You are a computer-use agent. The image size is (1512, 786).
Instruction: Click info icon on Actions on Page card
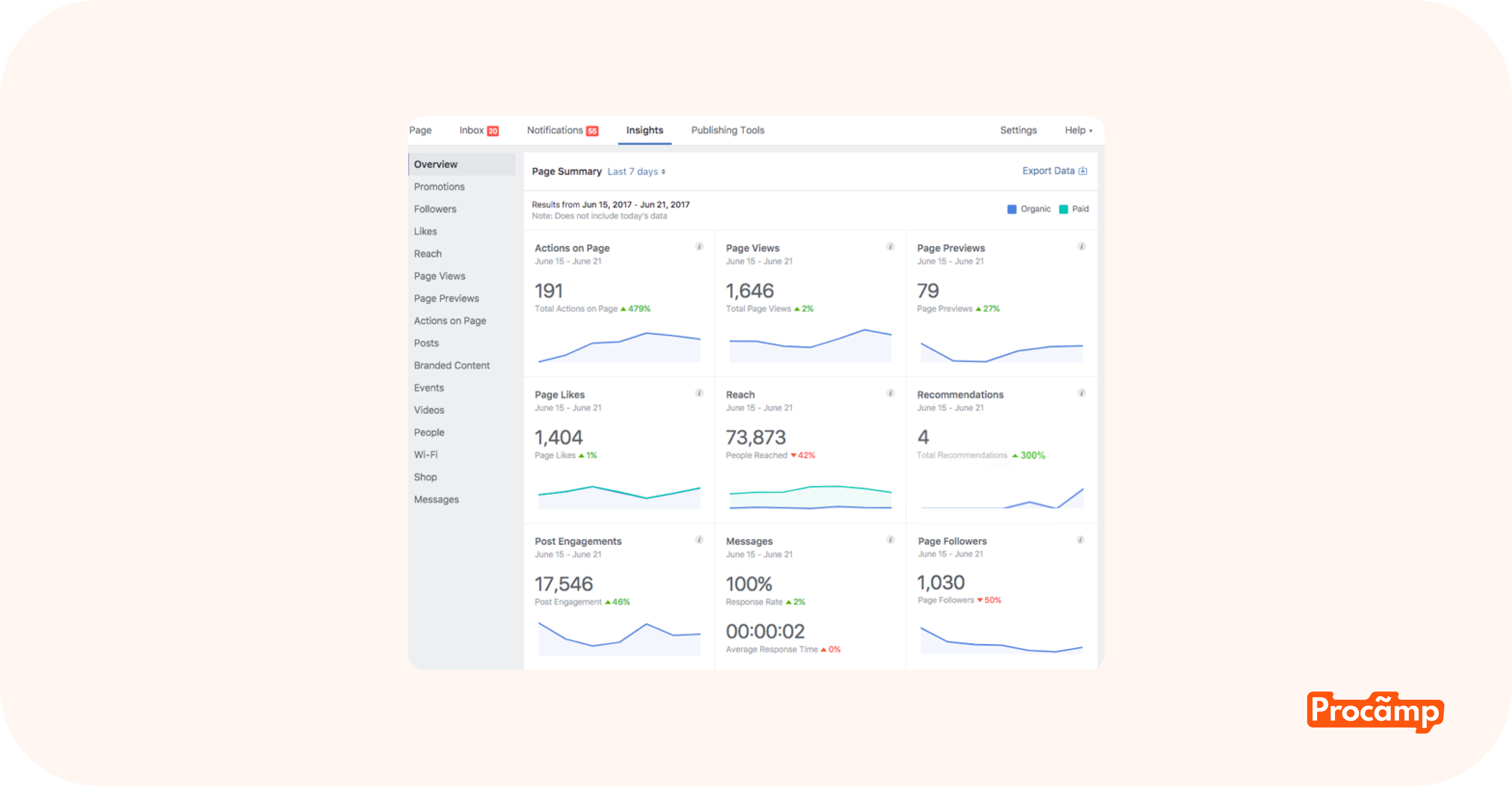point(699,246)
